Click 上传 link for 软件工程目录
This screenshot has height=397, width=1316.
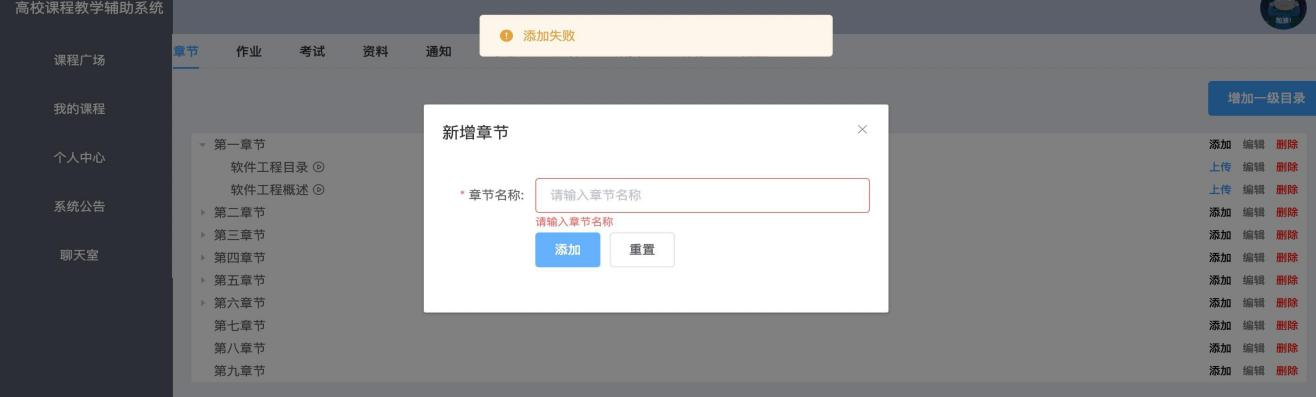point(1220,167)
